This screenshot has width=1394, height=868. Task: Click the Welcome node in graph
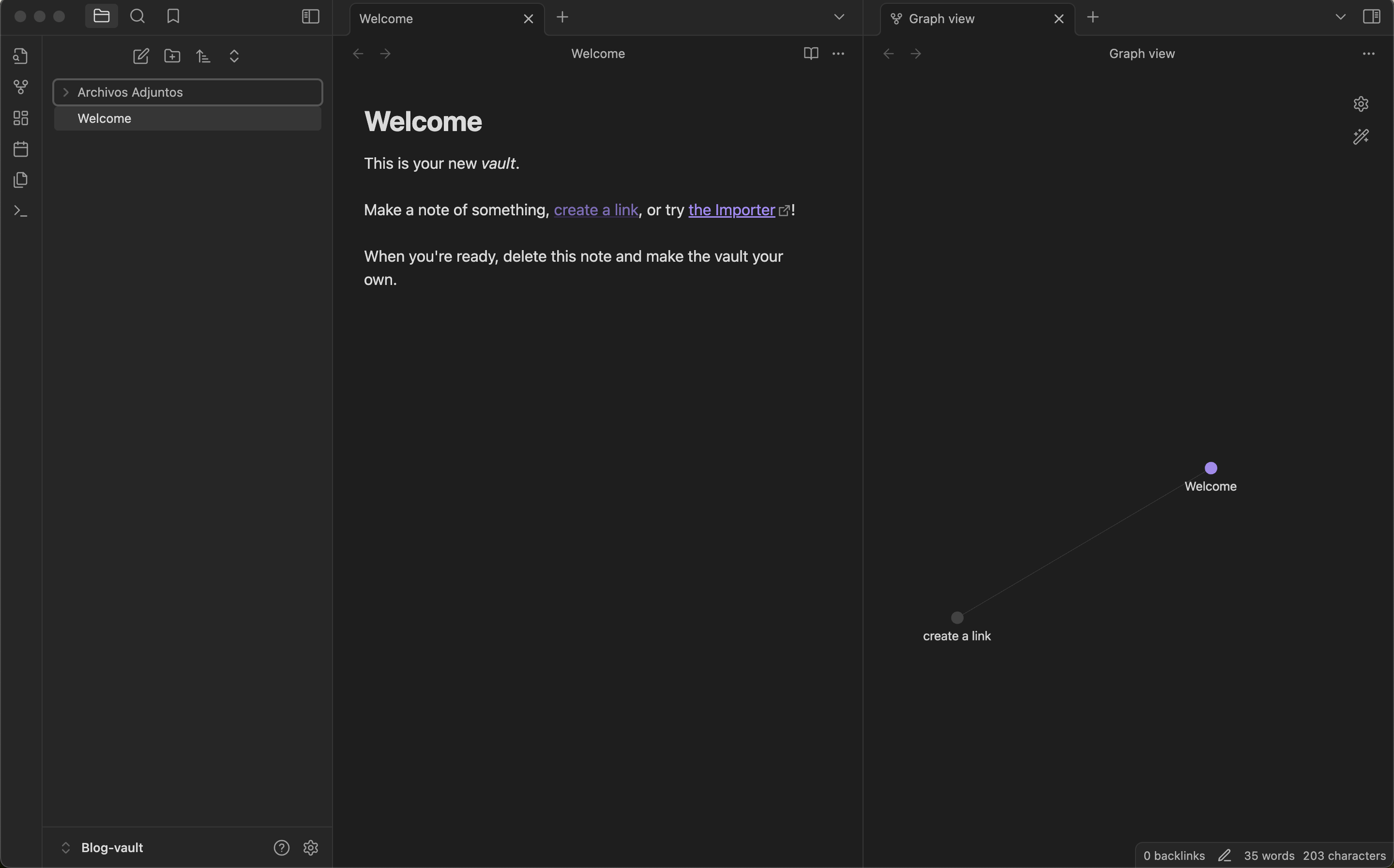click(x=1211, y=468)
